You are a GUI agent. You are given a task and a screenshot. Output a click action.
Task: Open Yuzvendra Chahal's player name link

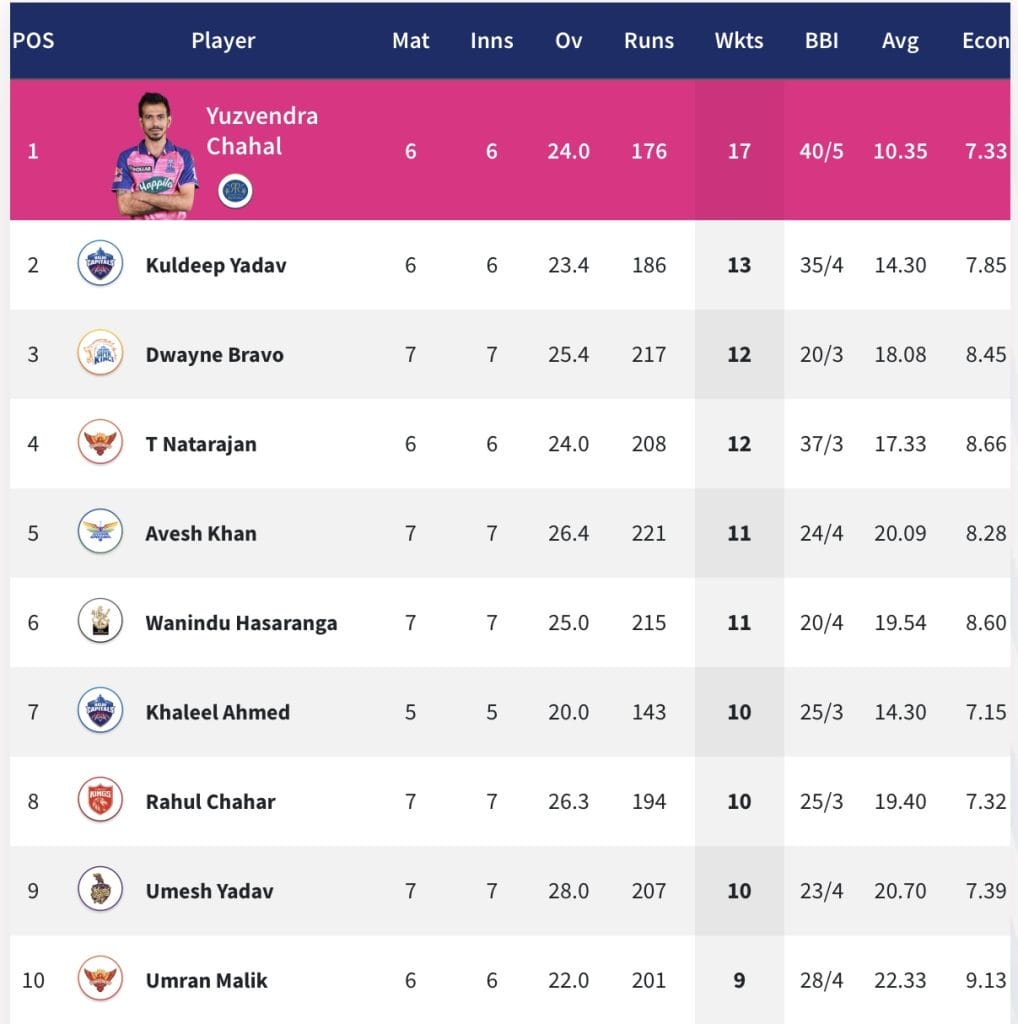[x=262, y=131]
